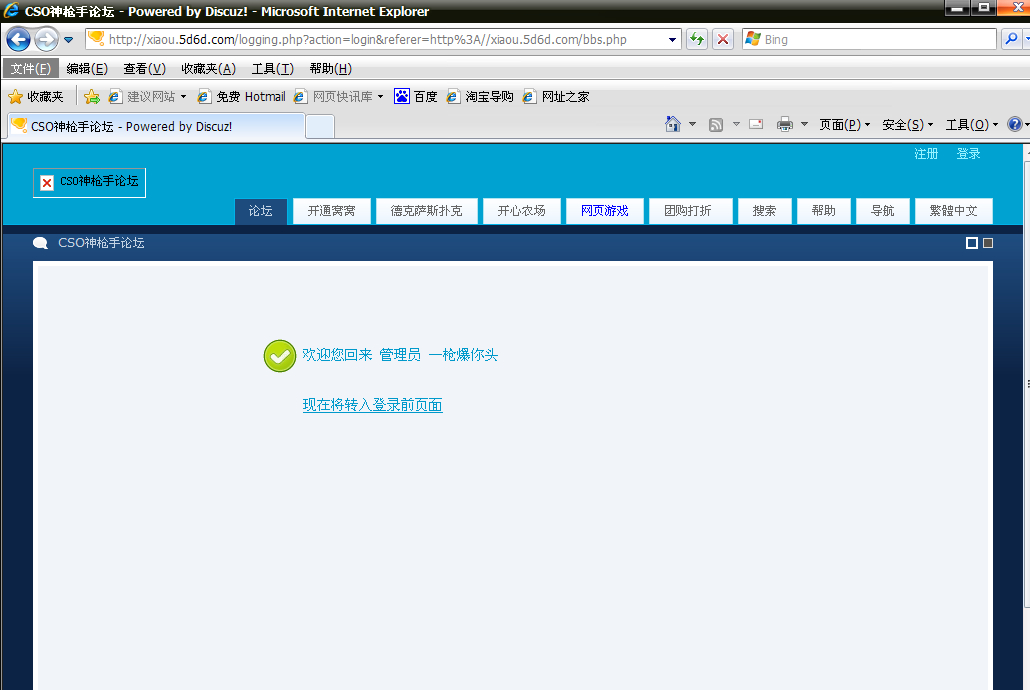This screenshot has width=1030, height=690.
Task: Click the Home page icon
Action: tap(673, 124)
